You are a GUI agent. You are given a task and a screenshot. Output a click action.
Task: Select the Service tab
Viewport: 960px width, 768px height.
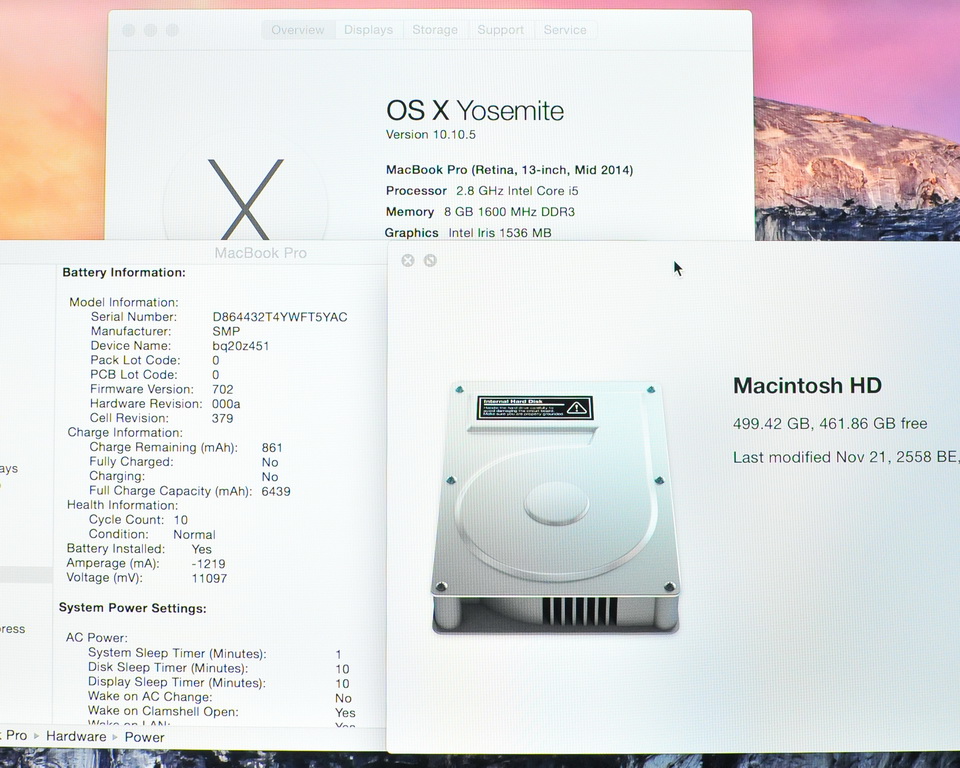tap(565, 30)
